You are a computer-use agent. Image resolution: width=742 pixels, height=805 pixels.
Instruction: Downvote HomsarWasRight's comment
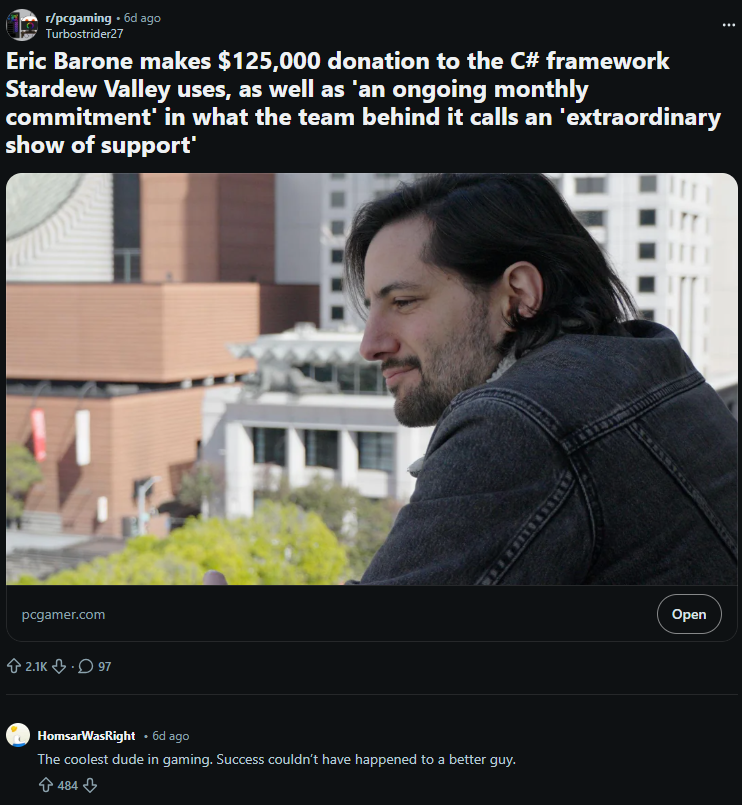(x=90, y=785)
